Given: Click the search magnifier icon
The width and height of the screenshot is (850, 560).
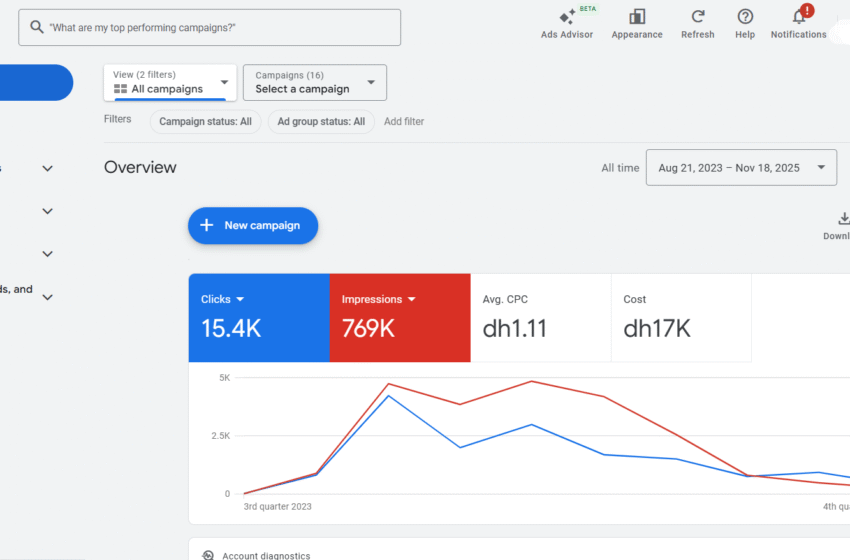Looking at the screenshot, I should pos(36,27).
